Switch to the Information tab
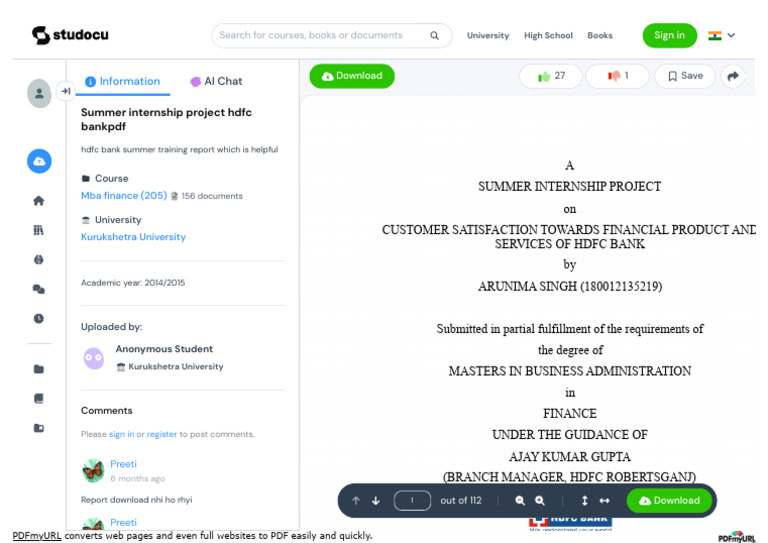This screenshot has width=768, height=543. 122,81
